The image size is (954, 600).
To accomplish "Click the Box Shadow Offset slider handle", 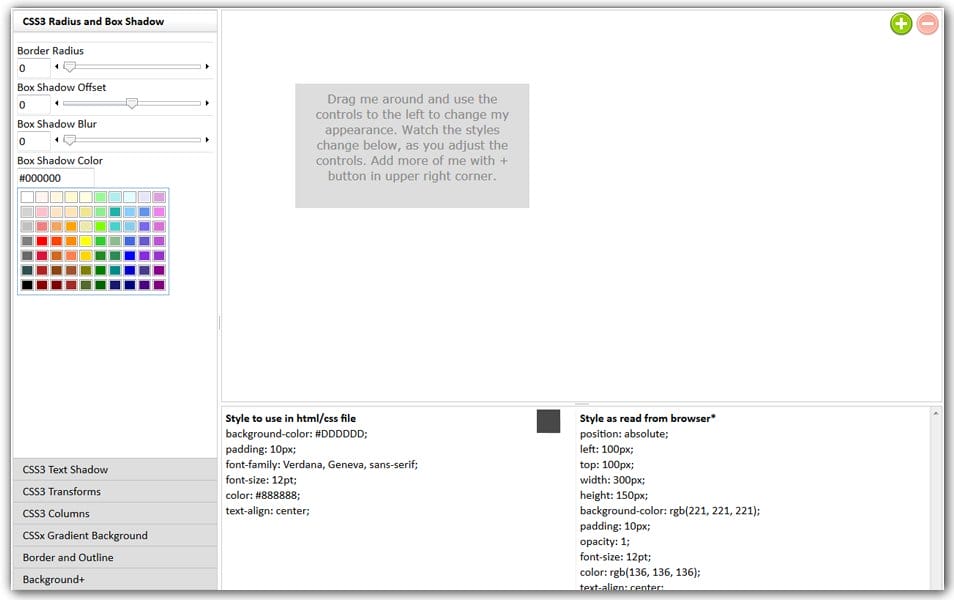I will click(x=131, y=103).
